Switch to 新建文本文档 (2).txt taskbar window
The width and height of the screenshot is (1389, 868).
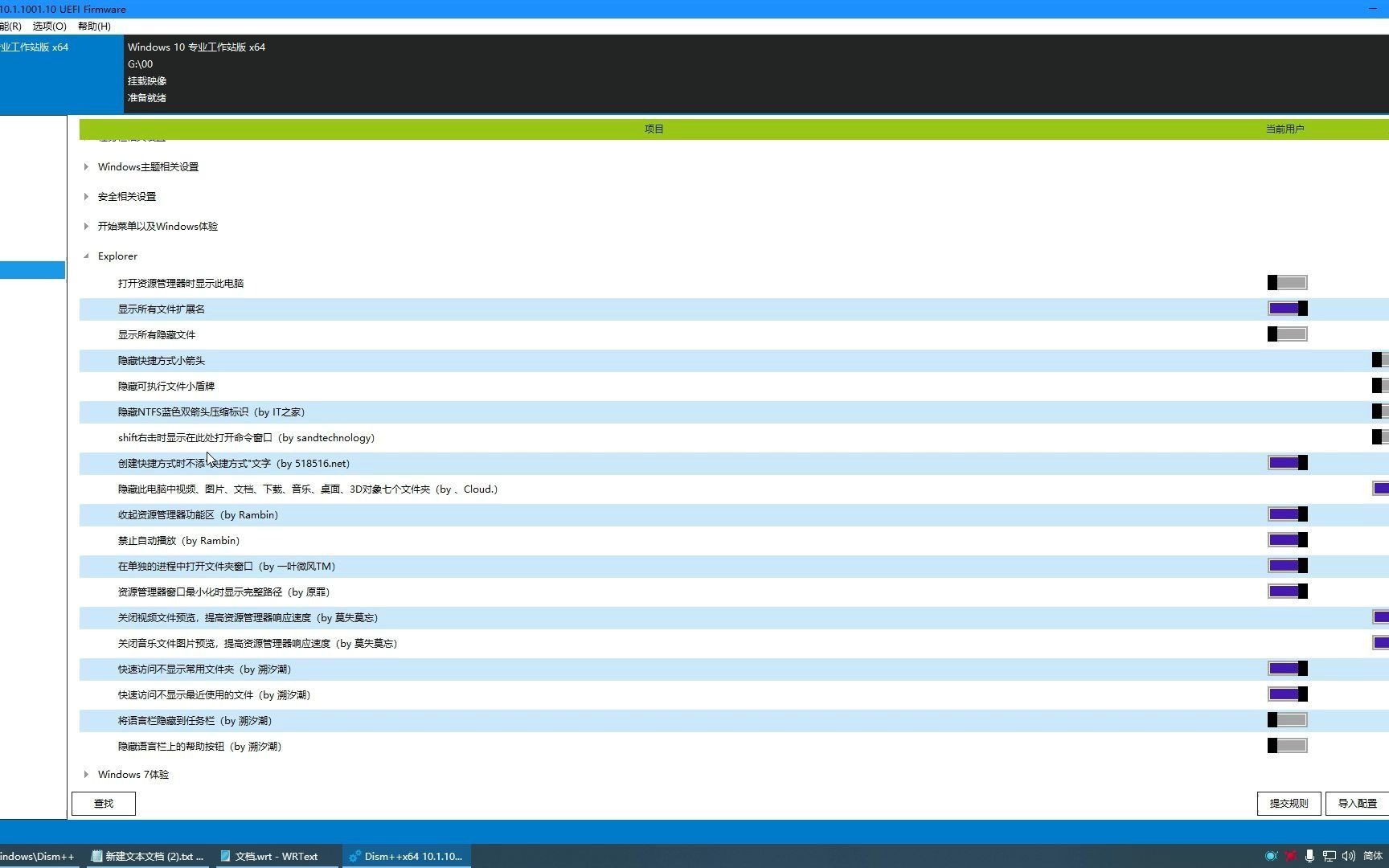tap(147, 856)
